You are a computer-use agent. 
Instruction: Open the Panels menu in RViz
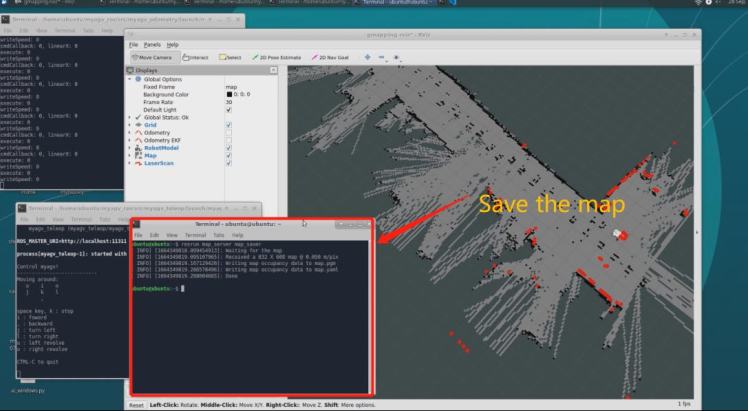point(151,45)
